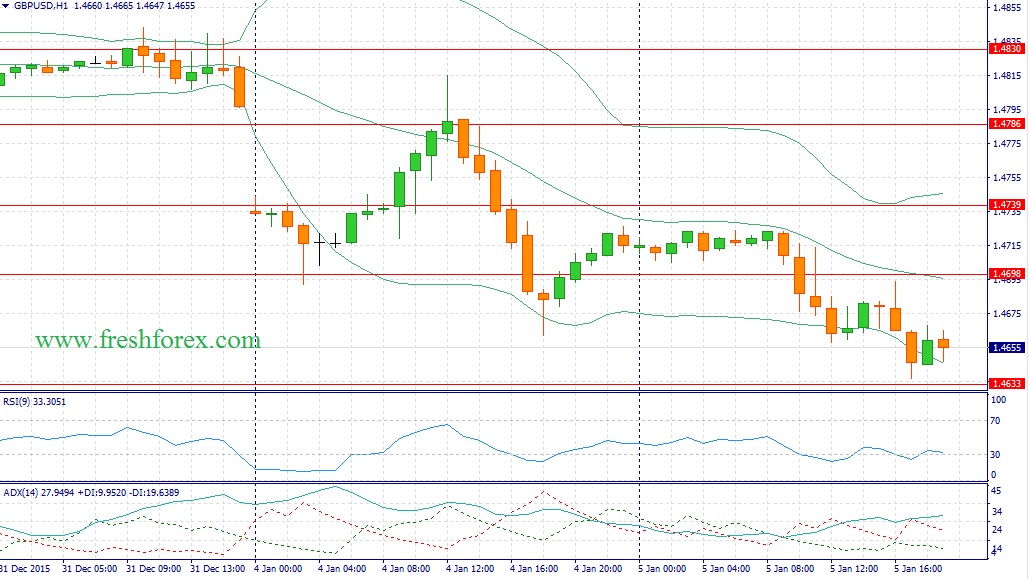Image resolution: width=1029 pixels, height=579 pixels.
Task: Select the red 1.4698 price tag
Action: 1005,274
